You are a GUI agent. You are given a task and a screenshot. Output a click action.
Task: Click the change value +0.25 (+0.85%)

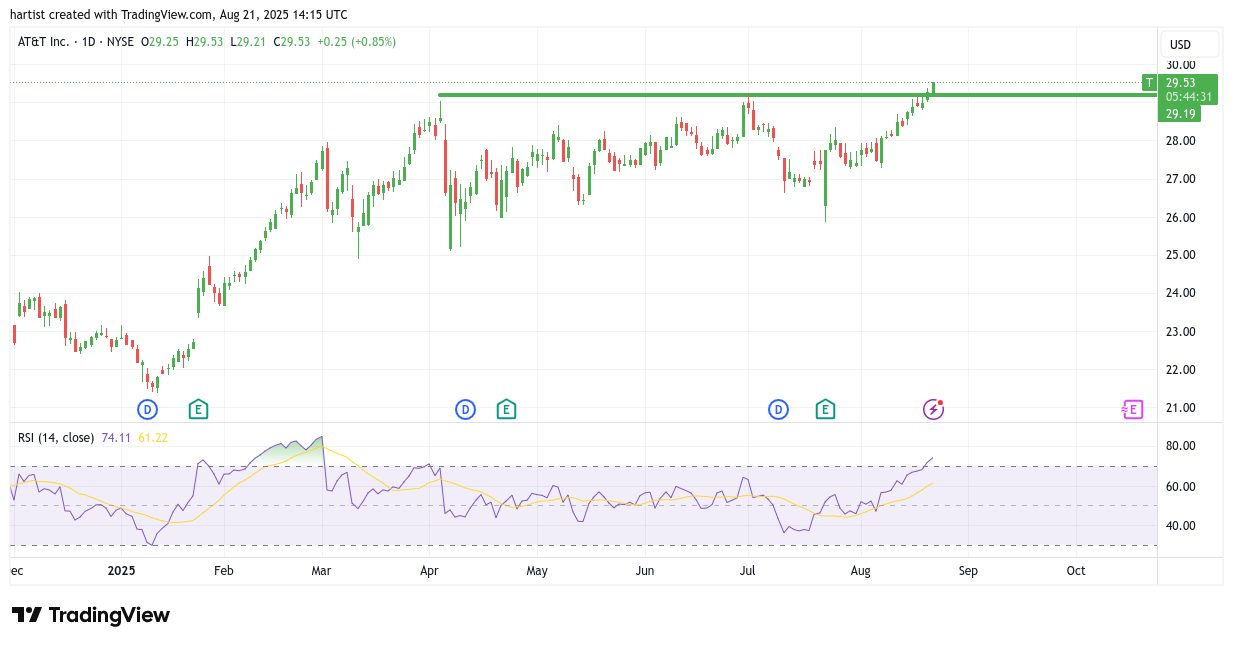click(x=357, y=42)
